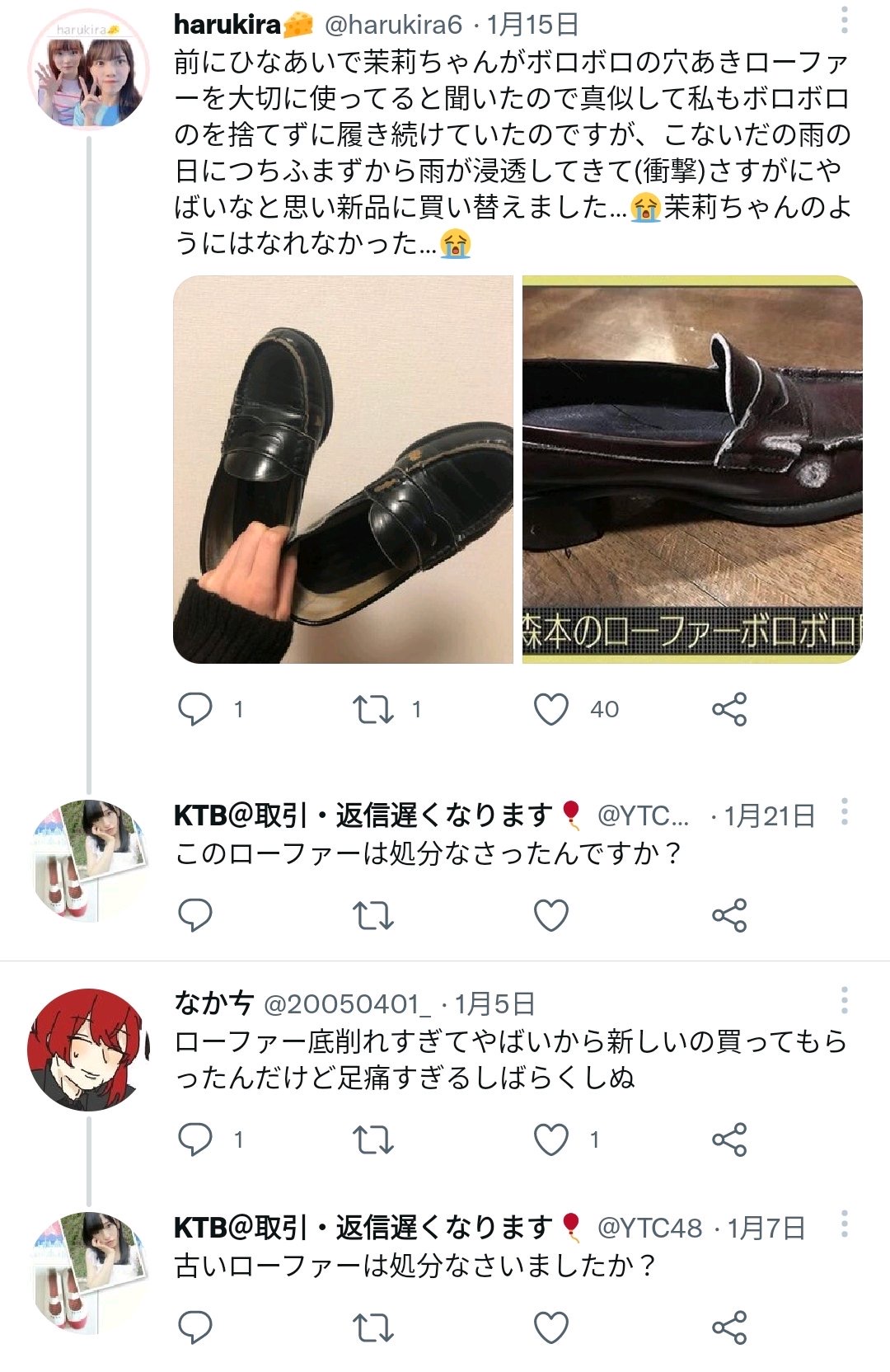Screen dimensions: 890x1372
Task: Retweet KTB's January 21 reply
Action: tap(373, 915)
